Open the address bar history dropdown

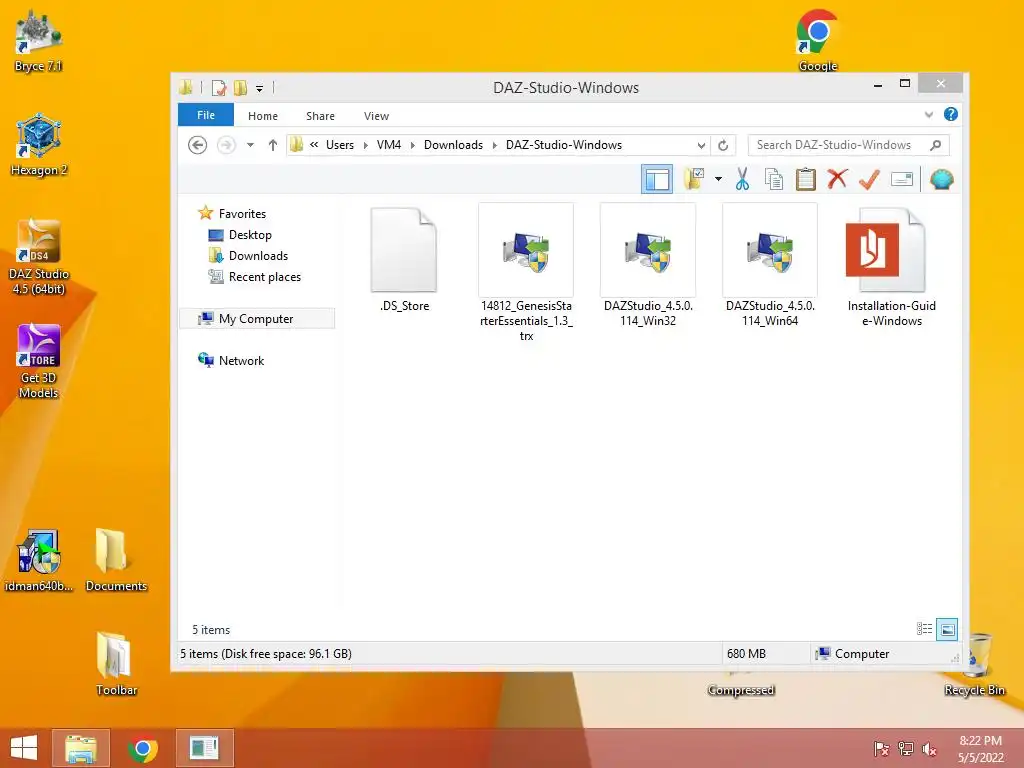(701, 146)
